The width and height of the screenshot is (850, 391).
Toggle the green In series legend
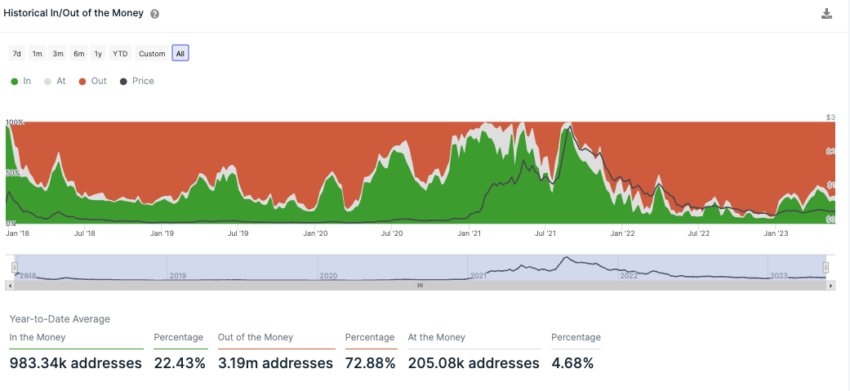[x=21, y=81]
